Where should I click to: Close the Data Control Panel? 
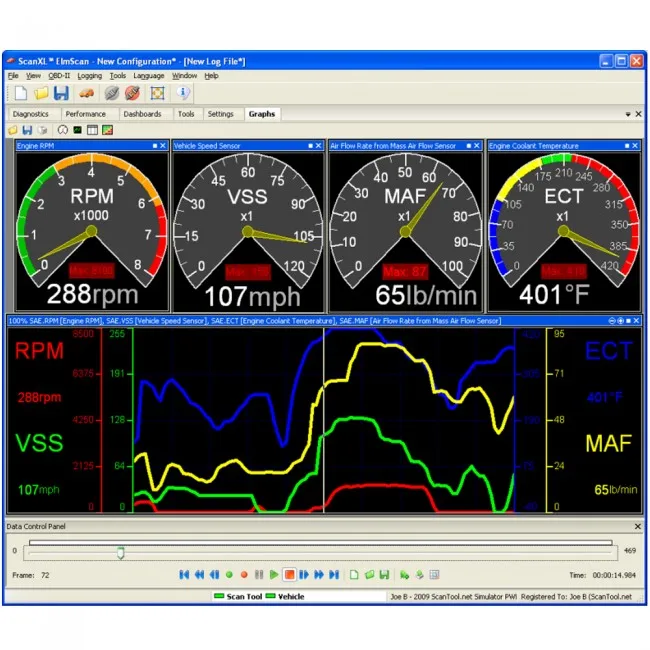click(x=638, y=526)
